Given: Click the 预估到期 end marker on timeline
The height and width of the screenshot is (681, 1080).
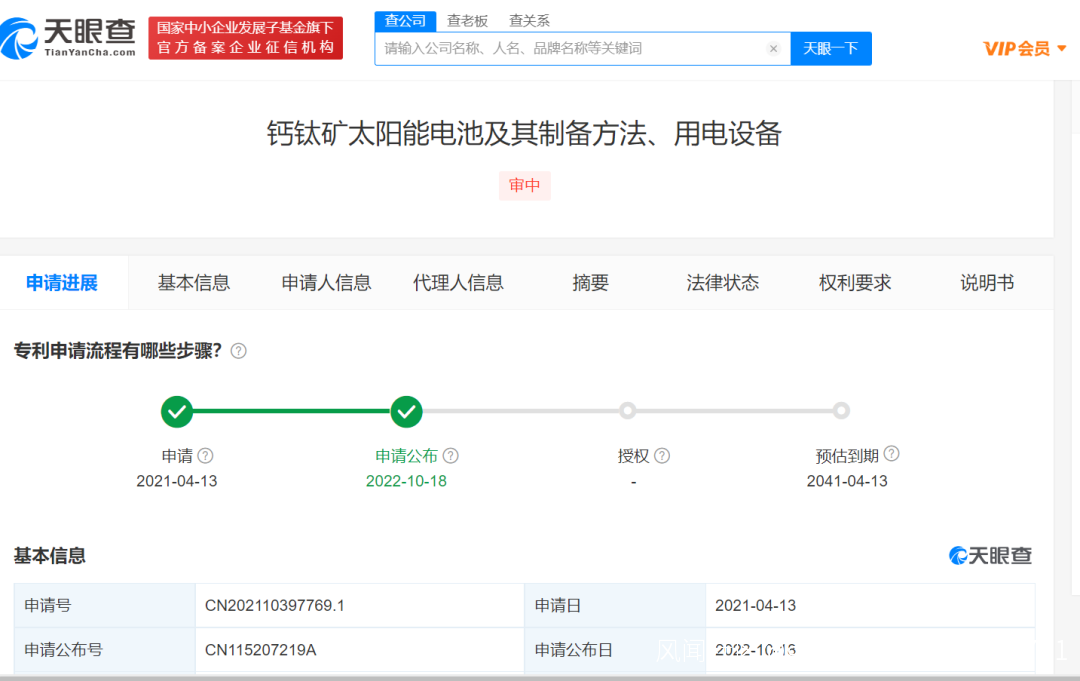Looking at the screenshot, I should pyautogui.click(x=841, y=411).
